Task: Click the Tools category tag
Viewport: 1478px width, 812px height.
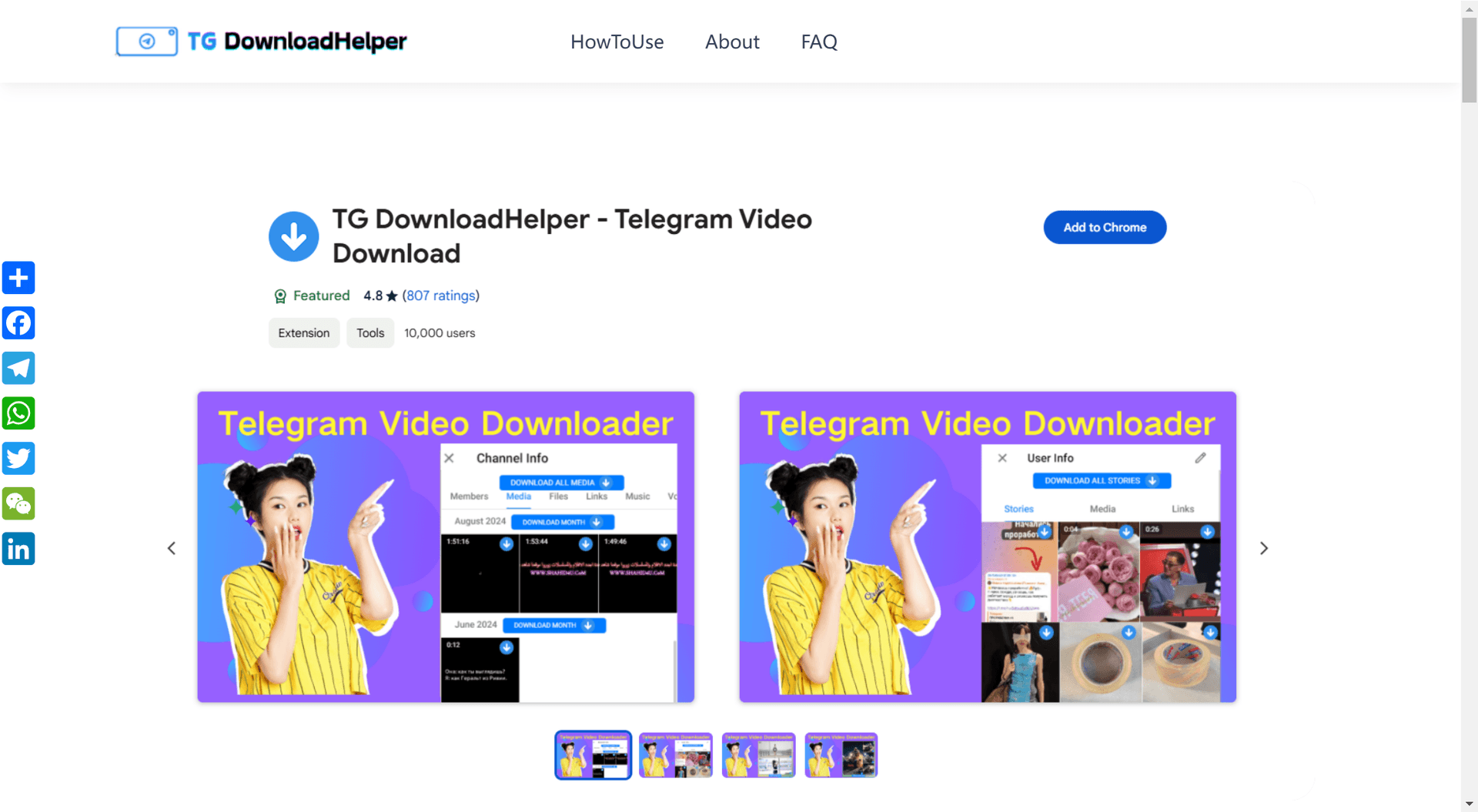Action: (370, 333)
